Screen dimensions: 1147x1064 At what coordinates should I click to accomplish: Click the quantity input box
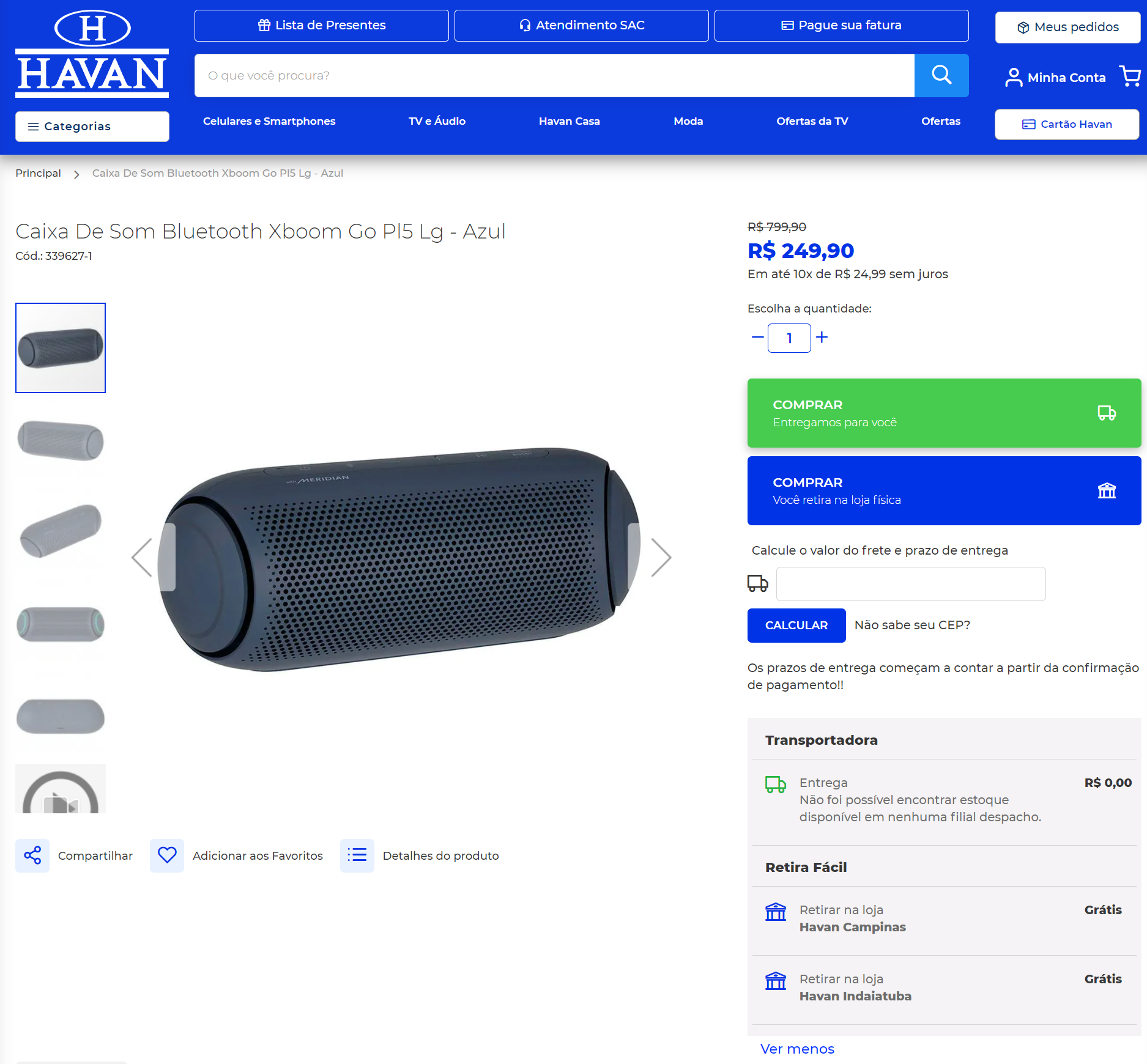coord(789,338)
